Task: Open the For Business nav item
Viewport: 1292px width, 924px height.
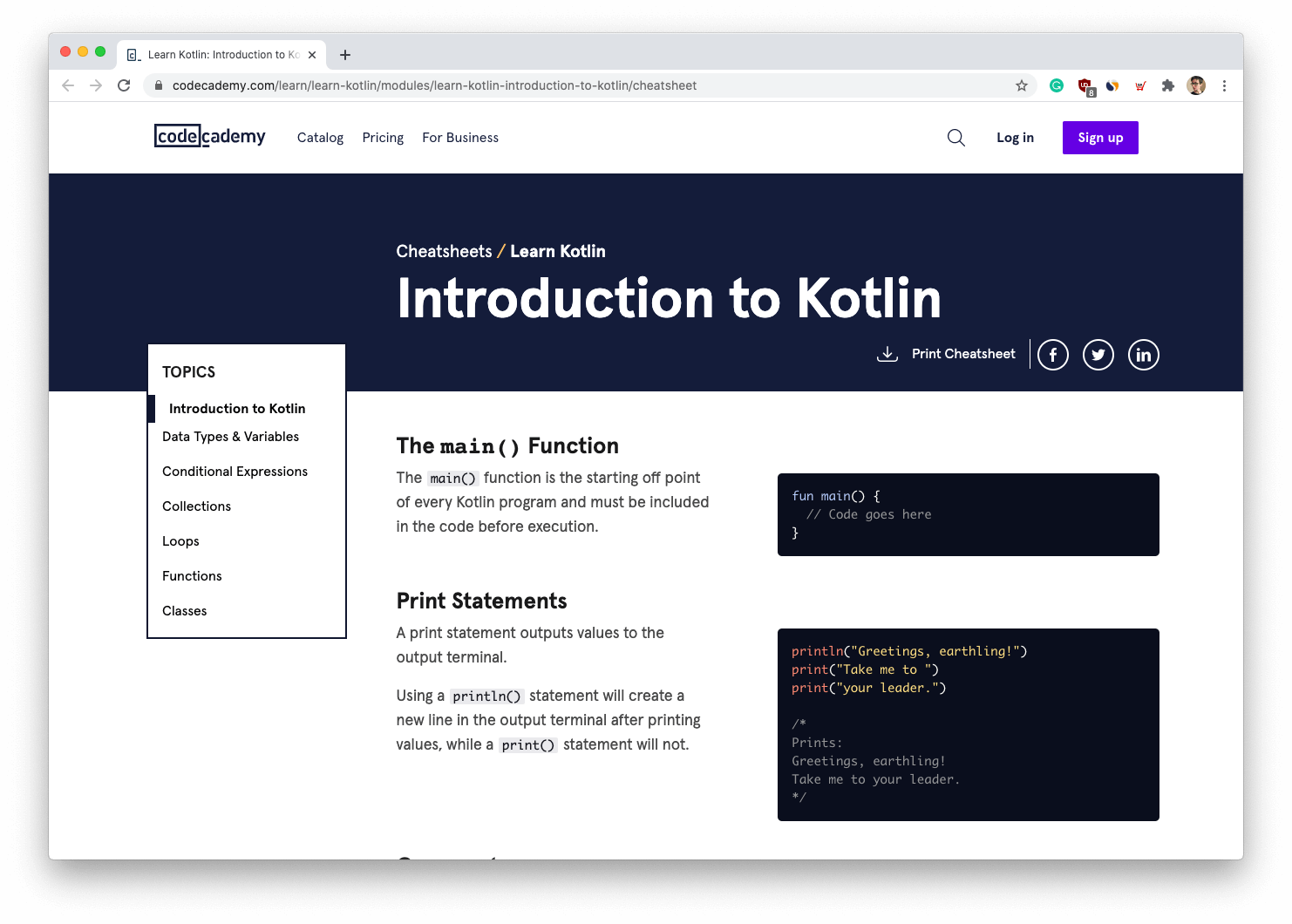Action: 460,138
